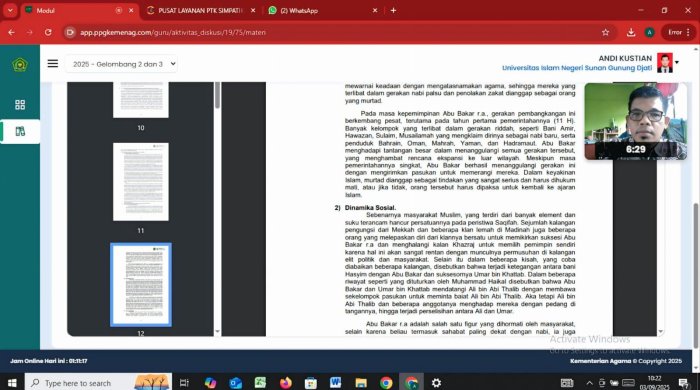The image size is (700, 390).
Task: Switch to PUSAT LAYANAN PTK SIMPATIKA tab
Action: tap(200, 10)
